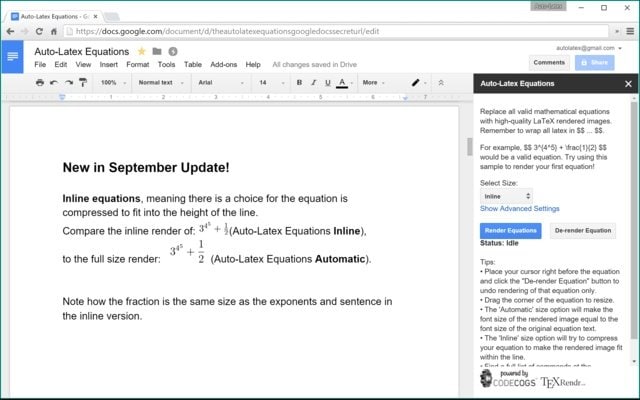640x400 pixels.
Task: Click the left indent marker on ruler
Action: click(62, 97)
